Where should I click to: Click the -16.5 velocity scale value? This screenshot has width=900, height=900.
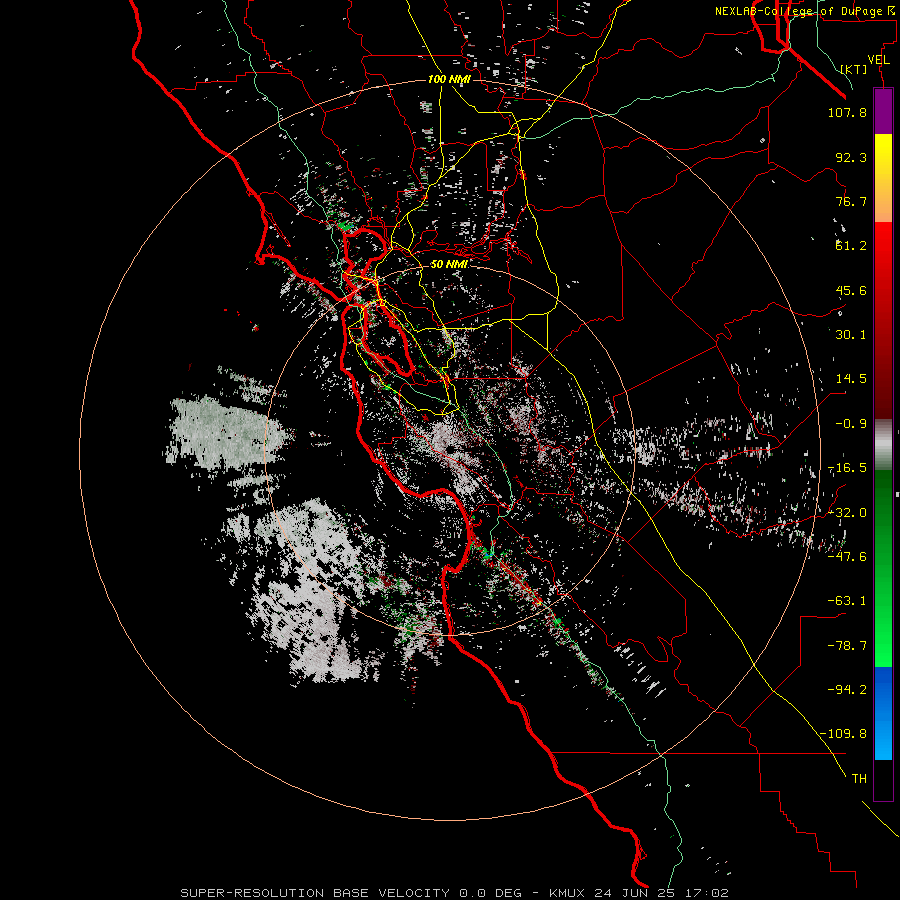(847, 468)
